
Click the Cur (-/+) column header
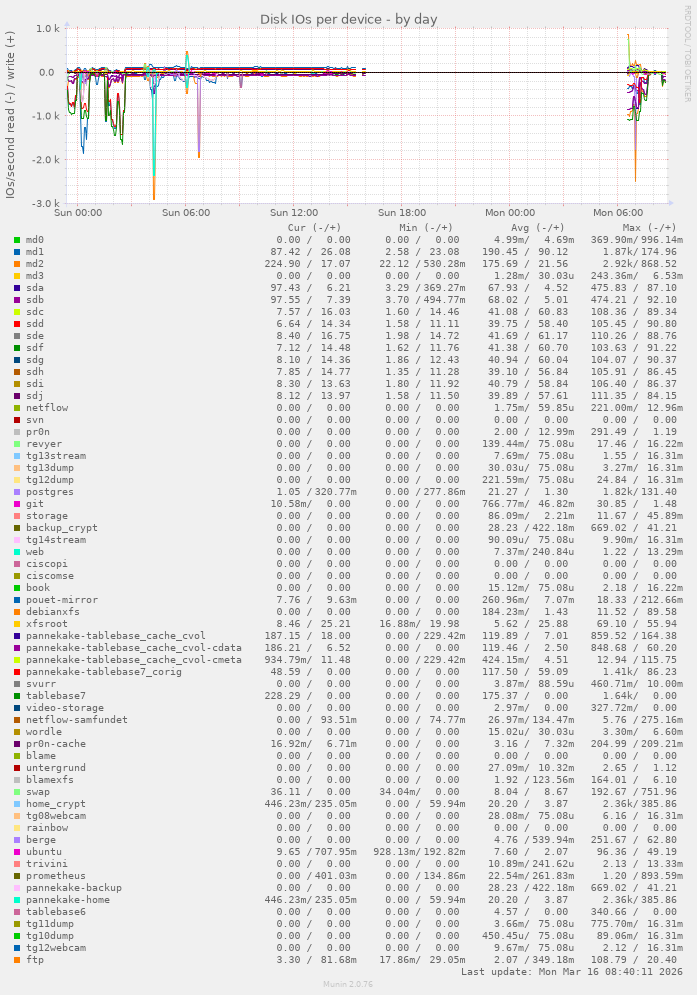(x=314, y=228)
